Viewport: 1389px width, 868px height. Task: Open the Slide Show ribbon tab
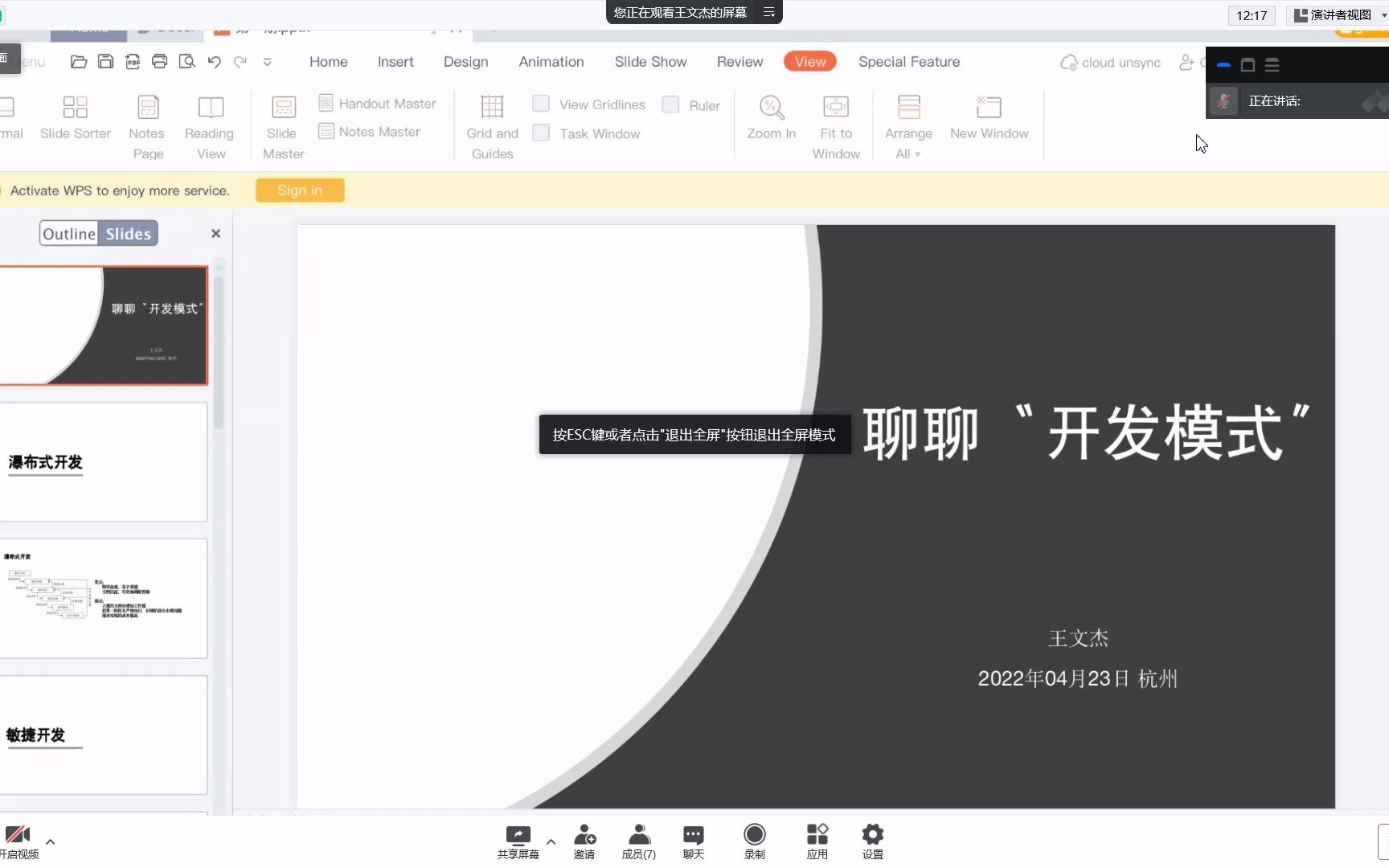pyautogui.click(x=650, y=62)
